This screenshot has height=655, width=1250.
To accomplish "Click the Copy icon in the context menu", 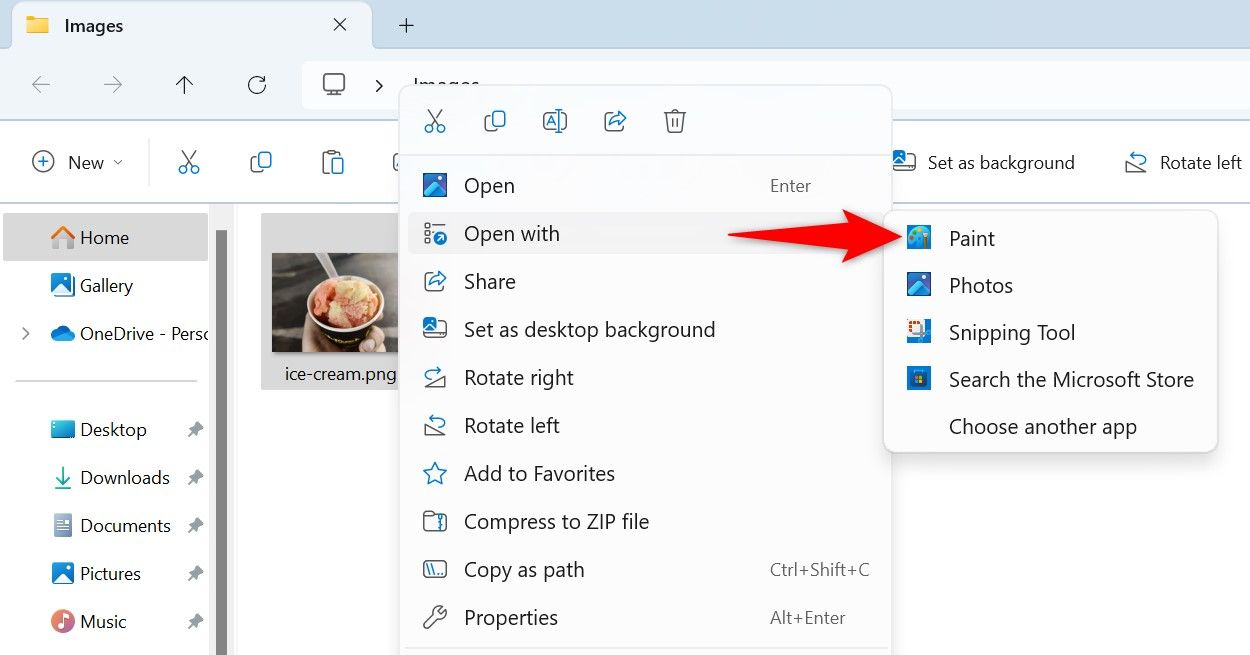I will [x=494, y=122].
